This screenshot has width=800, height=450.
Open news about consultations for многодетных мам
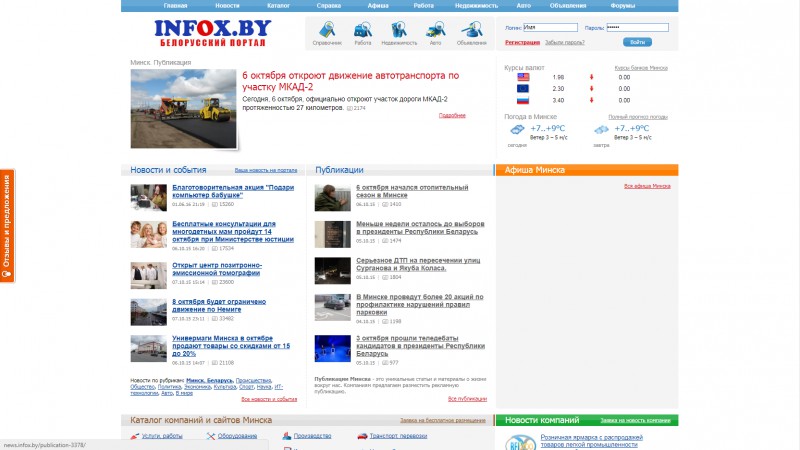point(233,232)
